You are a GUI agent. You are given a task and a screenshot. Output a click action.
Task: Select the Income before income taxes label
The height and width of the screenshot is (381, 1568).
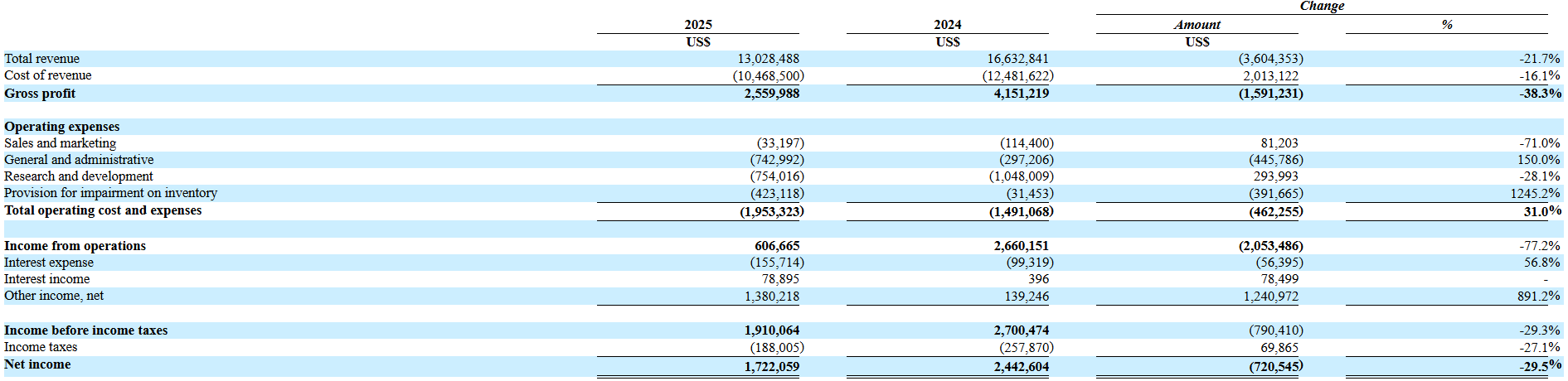coord(86,330)
